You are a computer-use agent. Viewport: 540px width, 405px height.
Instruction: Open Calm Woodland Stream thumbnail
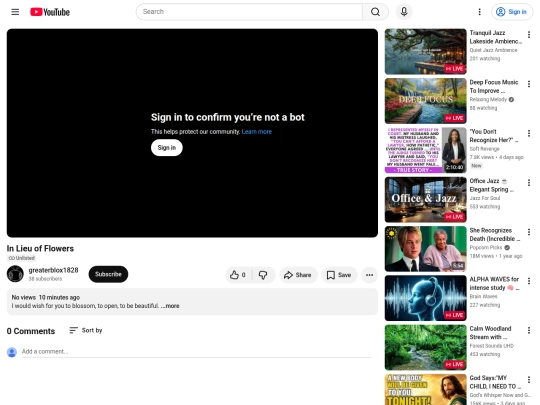(426, 347)
